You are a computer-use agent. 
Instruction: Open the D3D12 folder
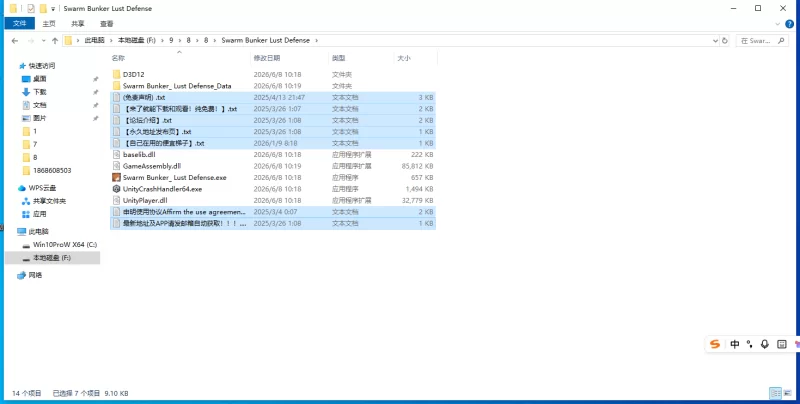coord(134,74)
